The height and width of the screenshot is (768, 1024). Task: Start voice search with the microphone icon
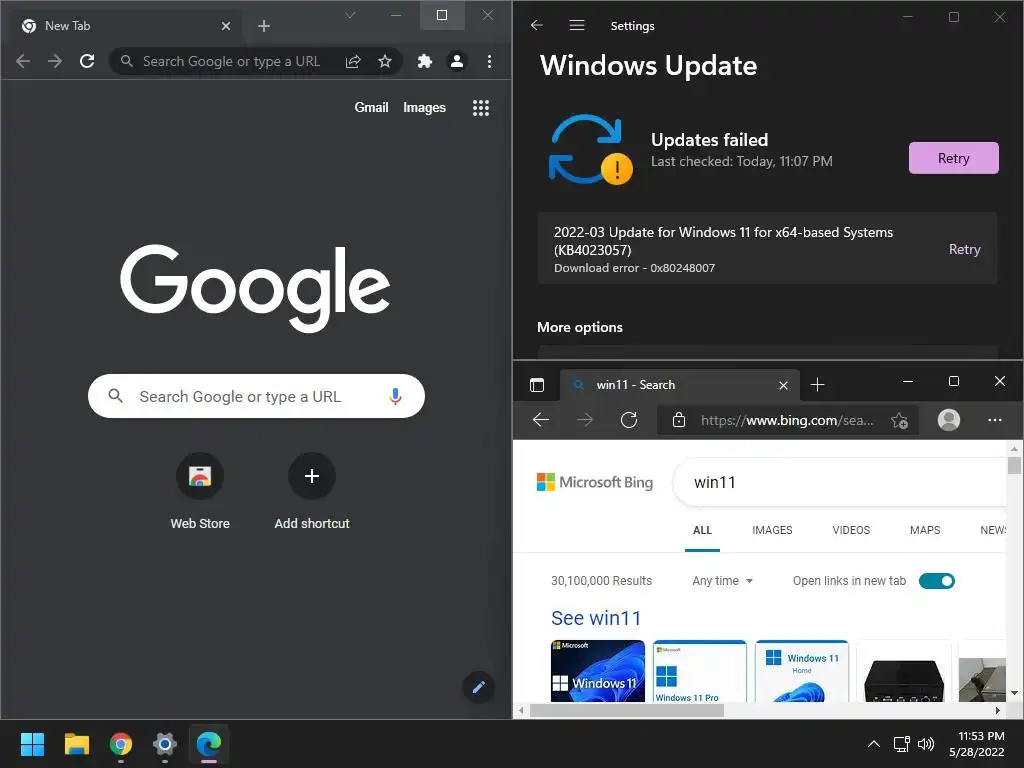pos(395,396)
